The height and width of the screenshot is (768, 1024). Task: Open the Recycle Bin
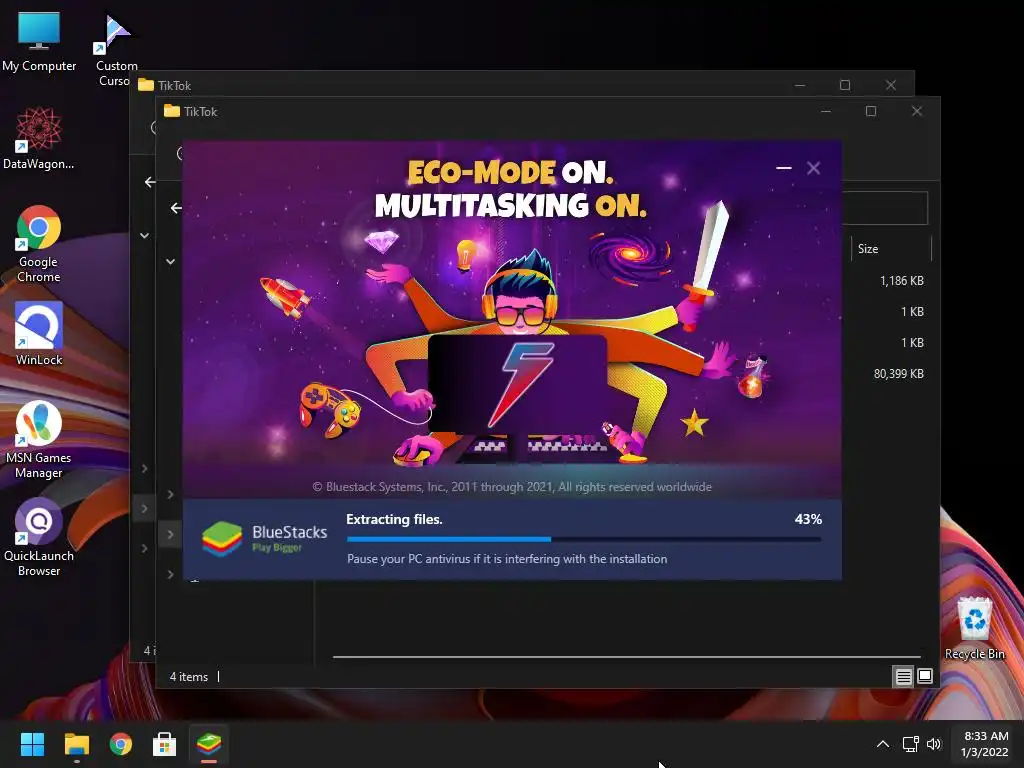tap(974, 628)
